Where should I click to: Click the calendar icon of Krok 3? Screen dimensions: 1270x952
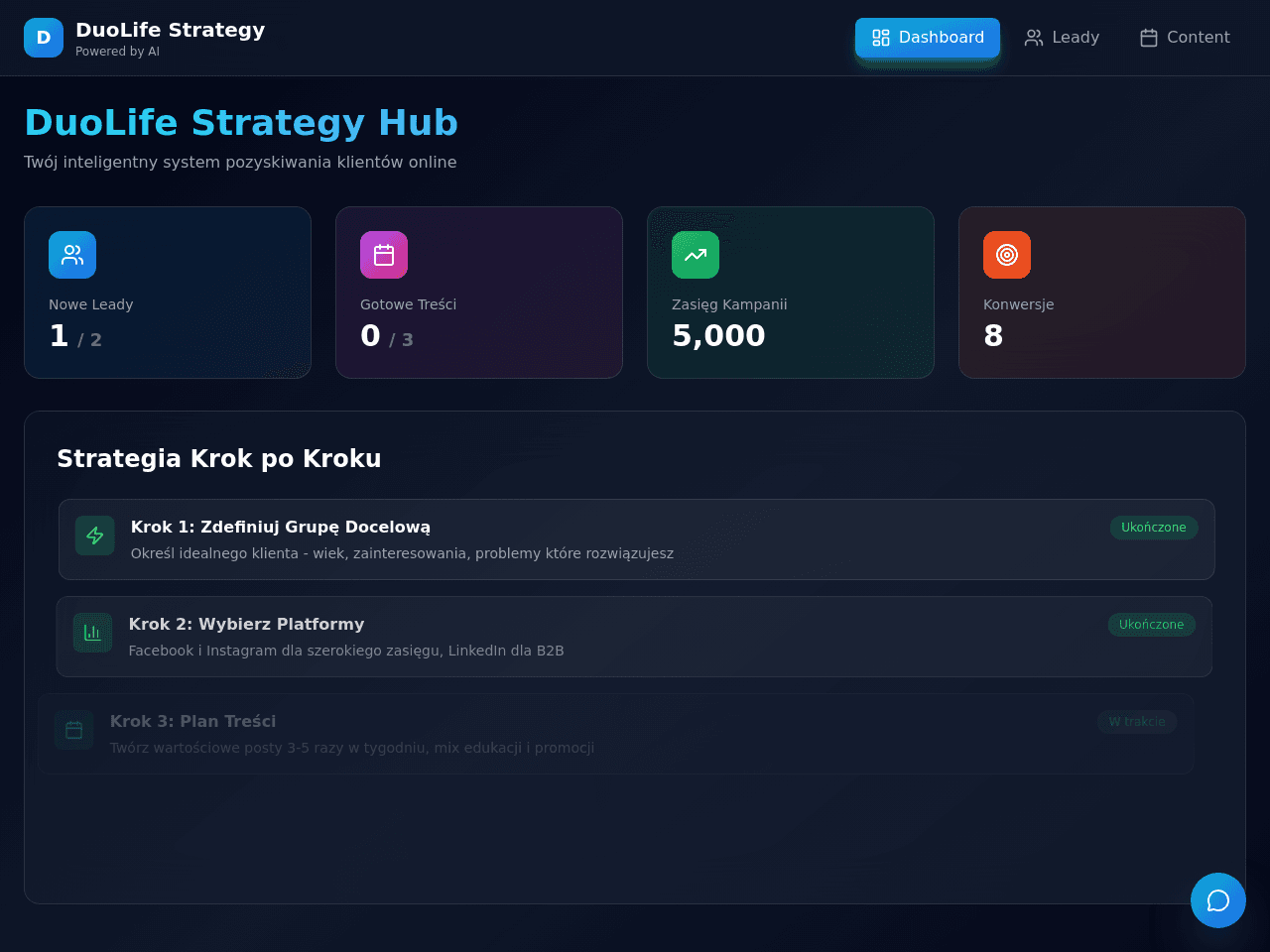click(x=74, y=730)
